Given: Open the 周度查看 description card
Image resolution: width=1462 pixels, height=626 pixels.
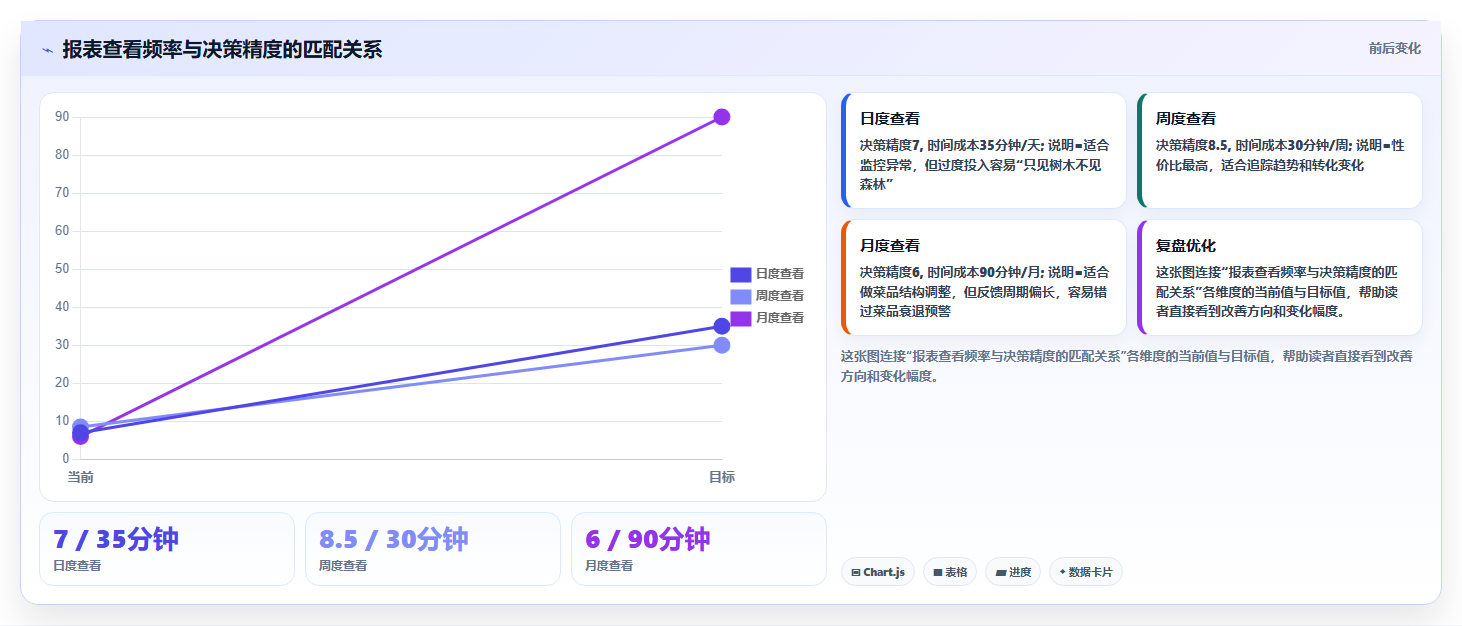Looking at the screenshot, I should (x=1280, y=151).
